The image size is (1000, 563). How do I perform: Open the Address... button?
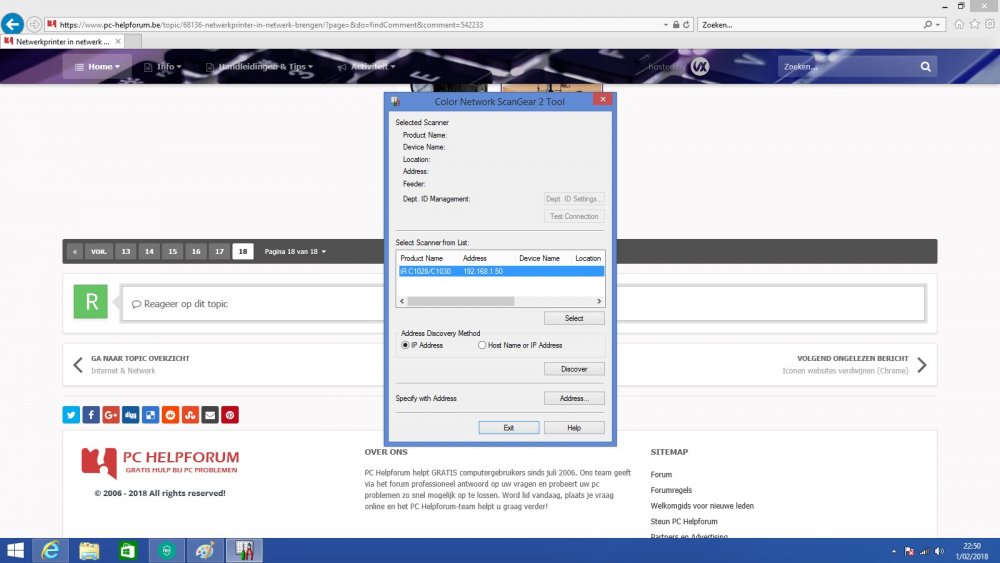574,398
